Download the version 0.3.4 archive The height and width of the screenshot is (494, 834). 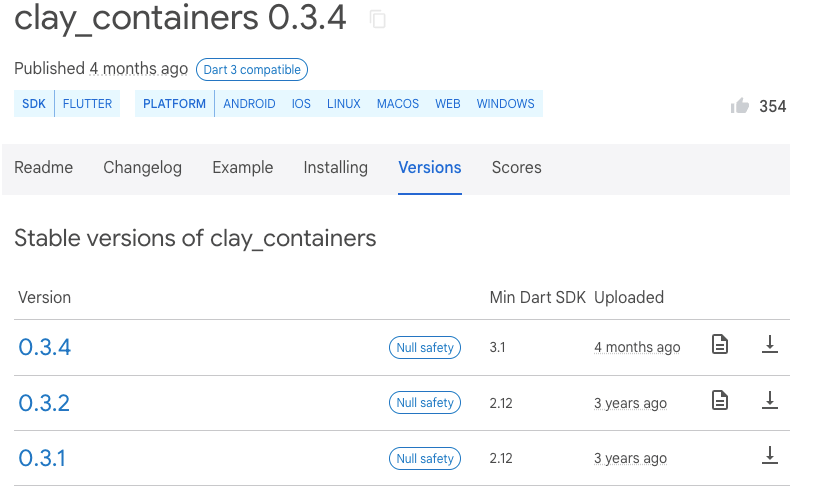[770, 344]
